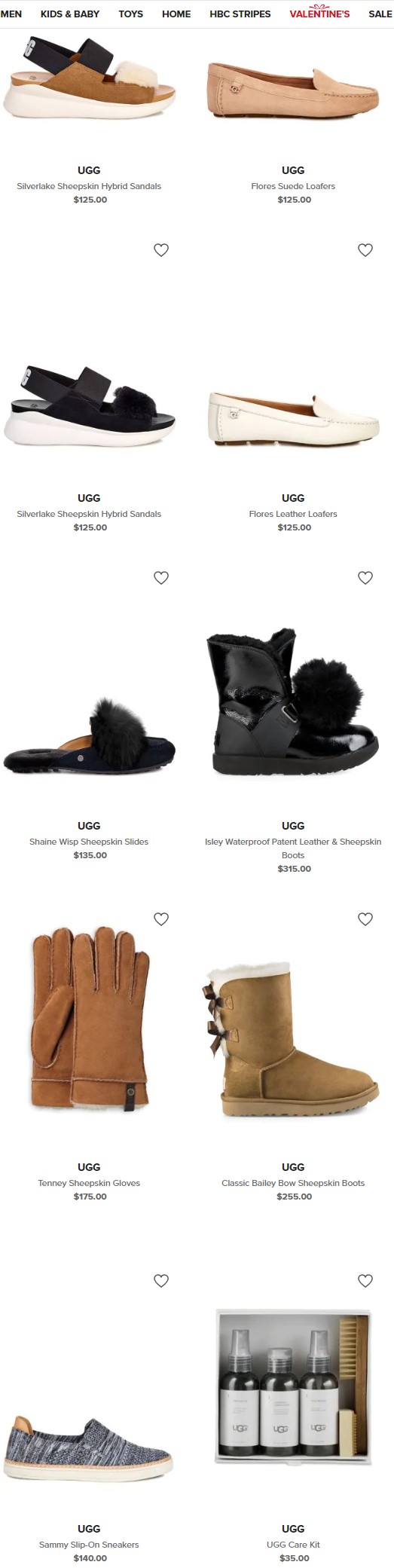Screen dimensions: 394x1568
Task: Heart the Classic Bailey Bow Boots
Action: pos(365,918)
